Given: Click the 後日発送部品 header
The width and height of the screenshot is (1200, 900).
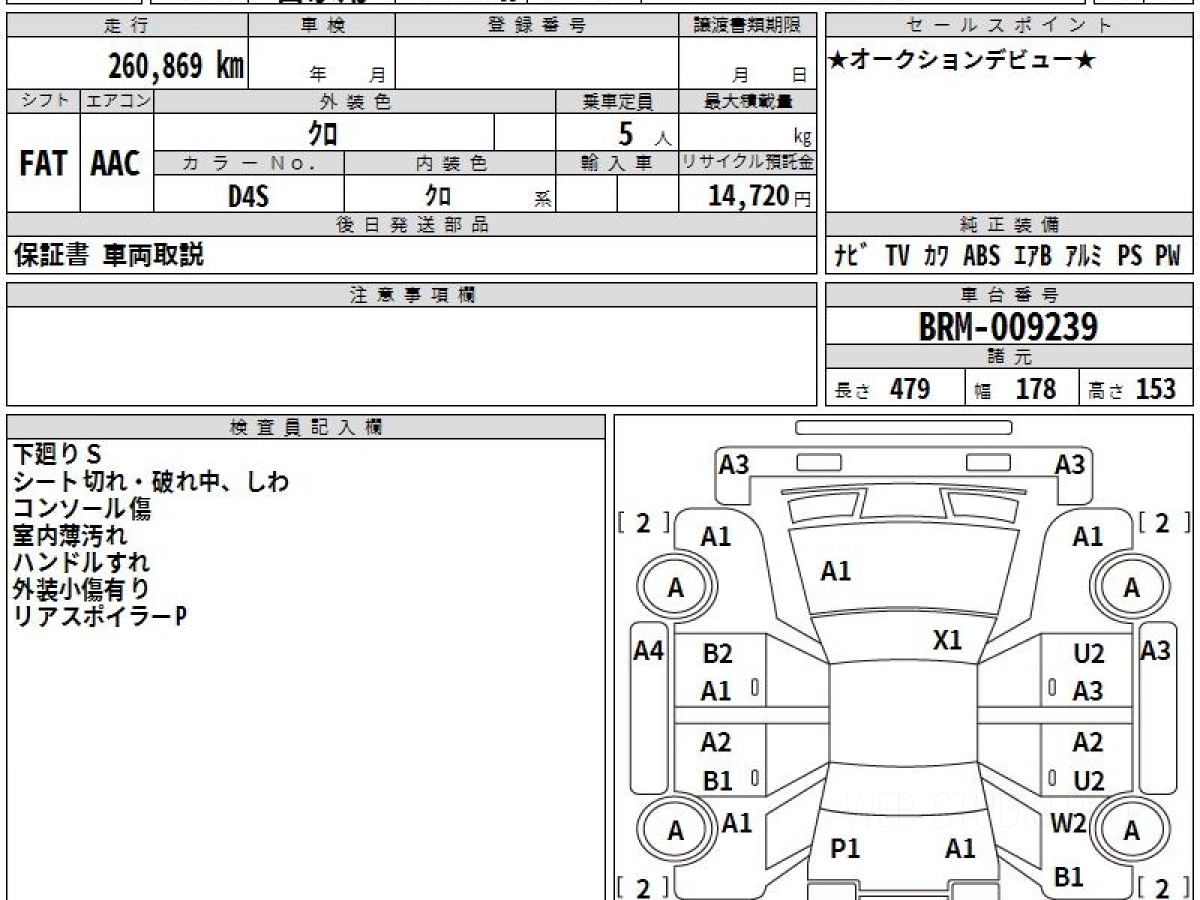Looking at the screenshot, I should click(x=412, y=225).
